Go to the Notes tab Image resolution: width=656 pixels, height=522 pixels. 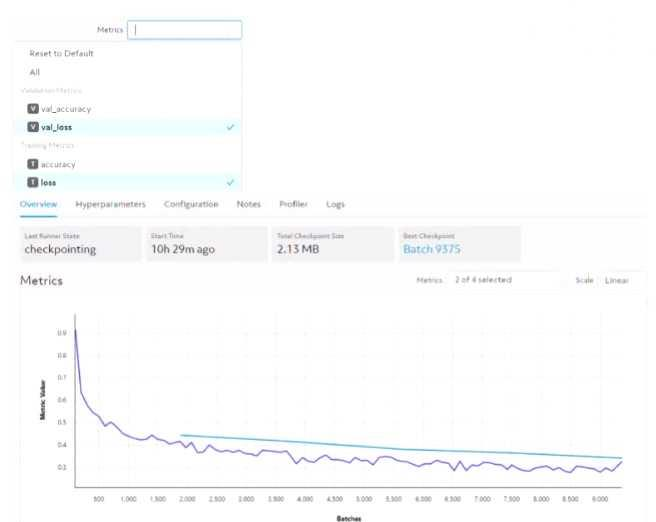point(248,204)
